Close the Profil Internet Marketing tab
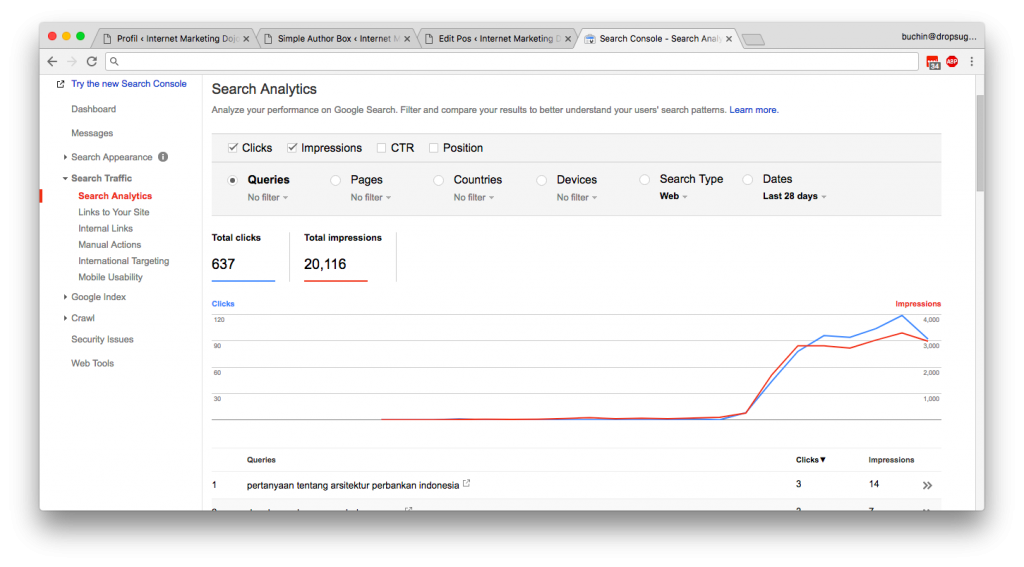This screenshot has width=1024, height=567. 246,39
